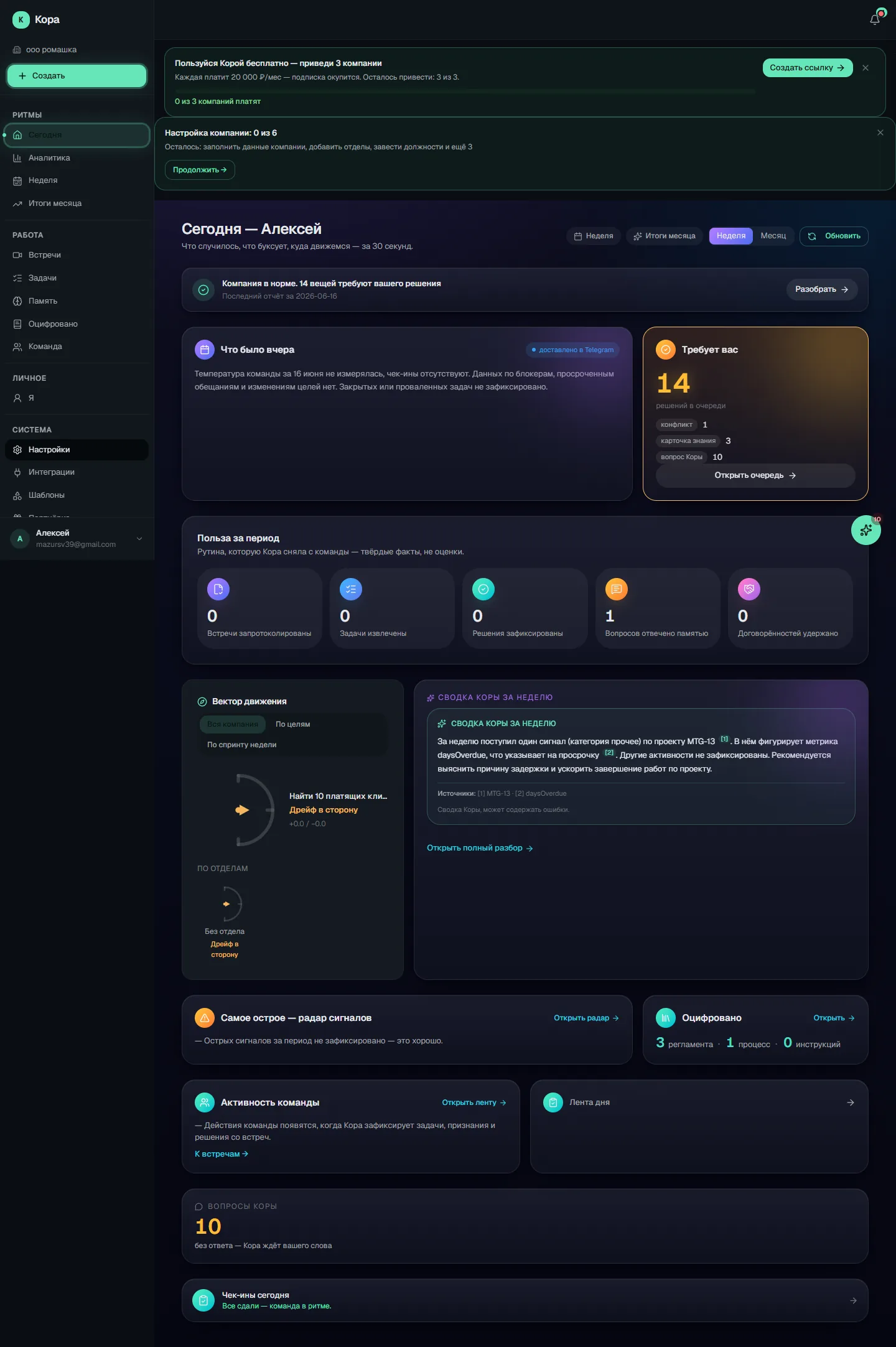Follow Открыть радар link
Viewport: 896px width, 1347px height.
(586, 1018)
